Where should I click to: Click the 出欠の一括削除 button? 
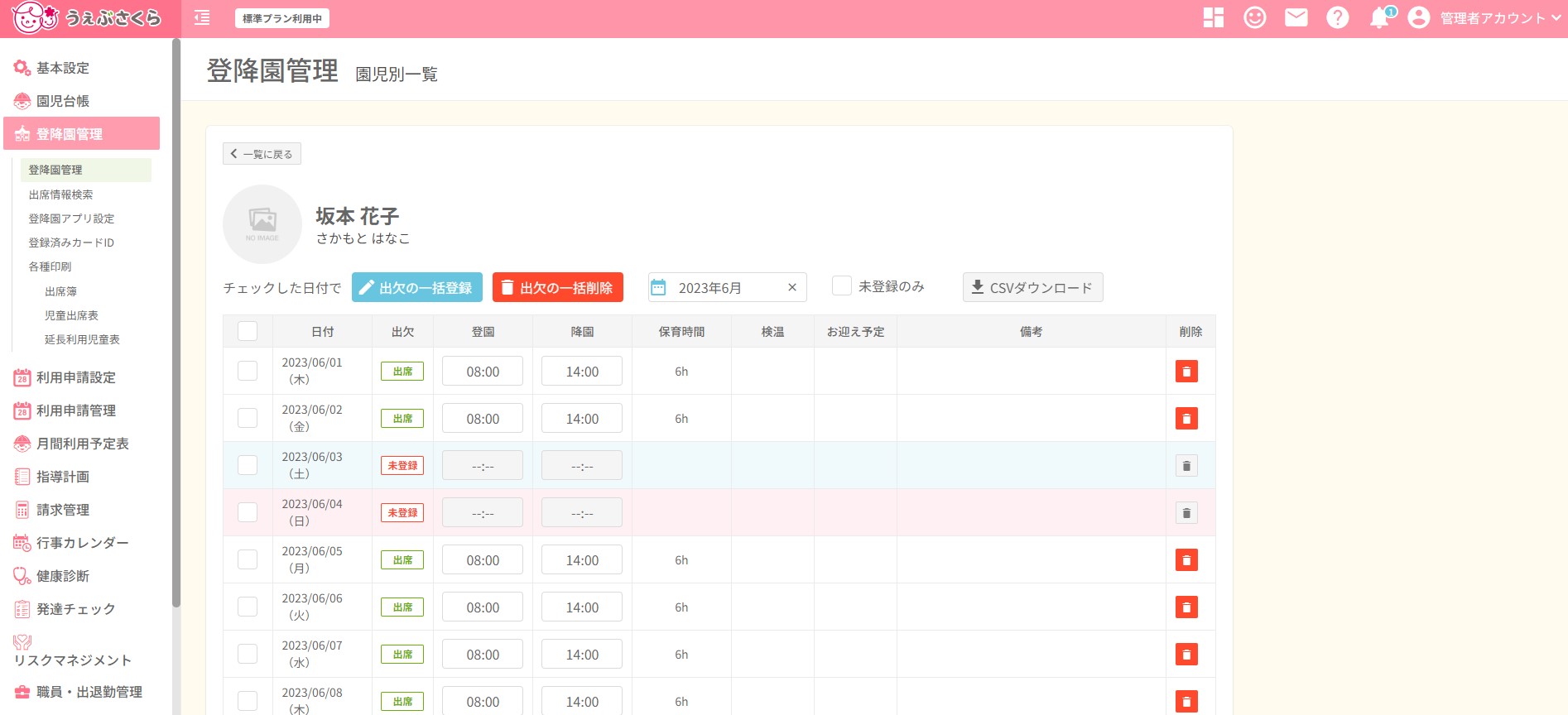[558, 287]
